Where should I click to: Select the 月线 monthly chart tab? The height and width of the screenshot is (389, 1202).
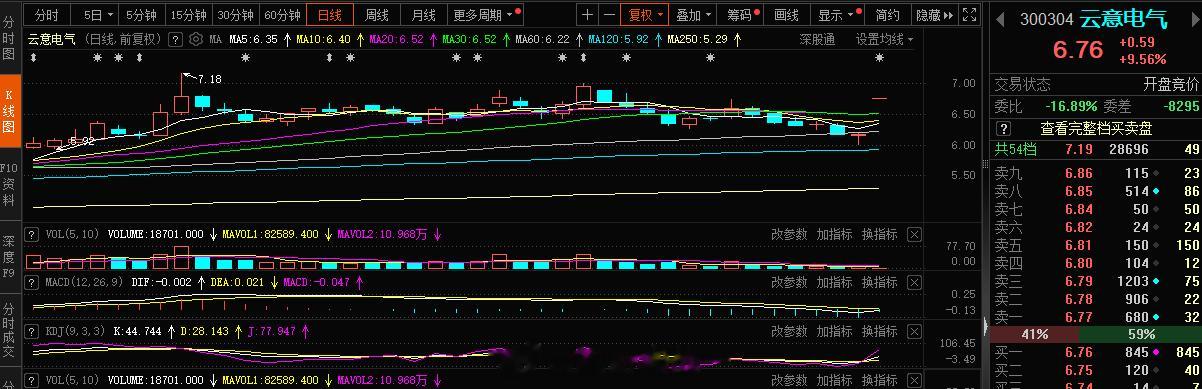click(x=423, y=15)
